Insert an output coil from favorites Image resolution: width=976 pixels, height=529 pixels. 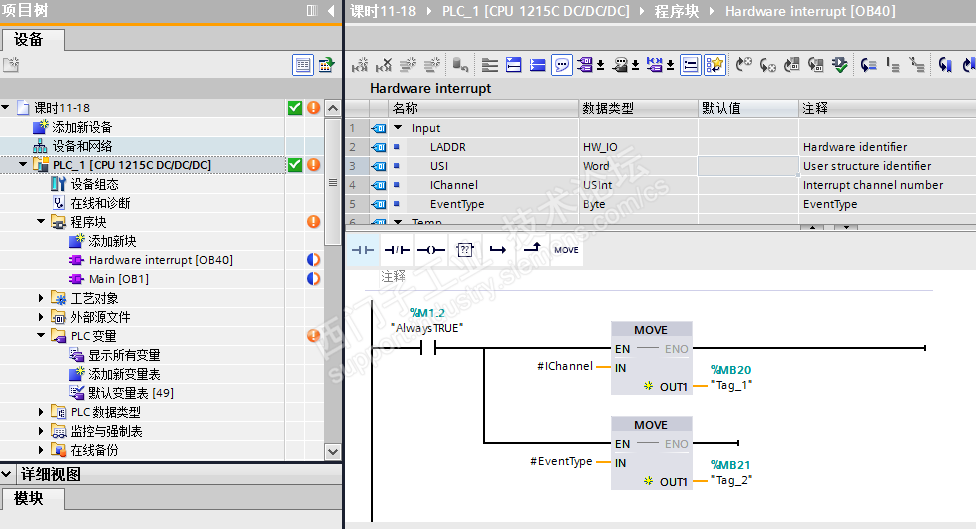coord(430,250)
